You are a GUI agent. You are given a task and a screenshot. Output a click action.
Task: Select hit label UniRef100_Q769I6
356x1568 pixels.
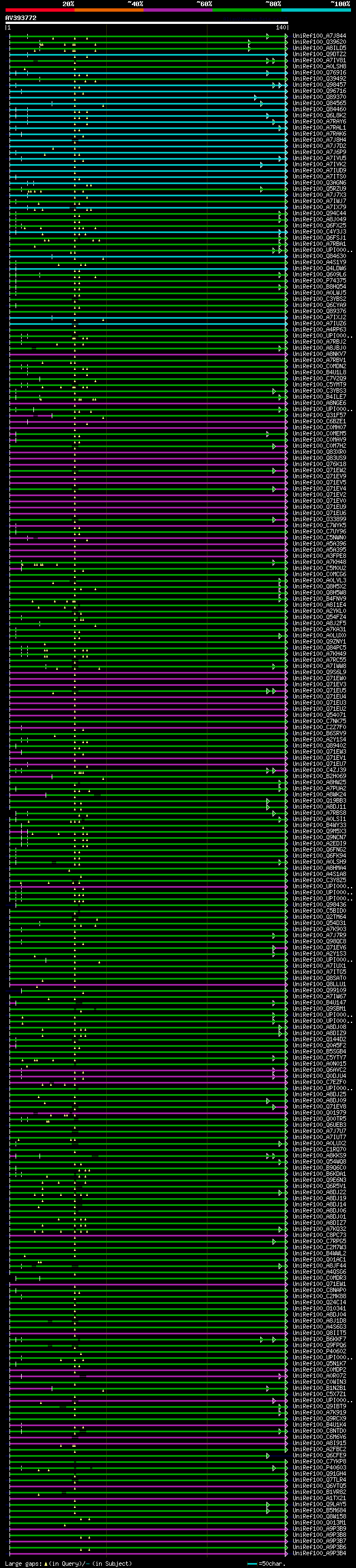pos(319,72)
